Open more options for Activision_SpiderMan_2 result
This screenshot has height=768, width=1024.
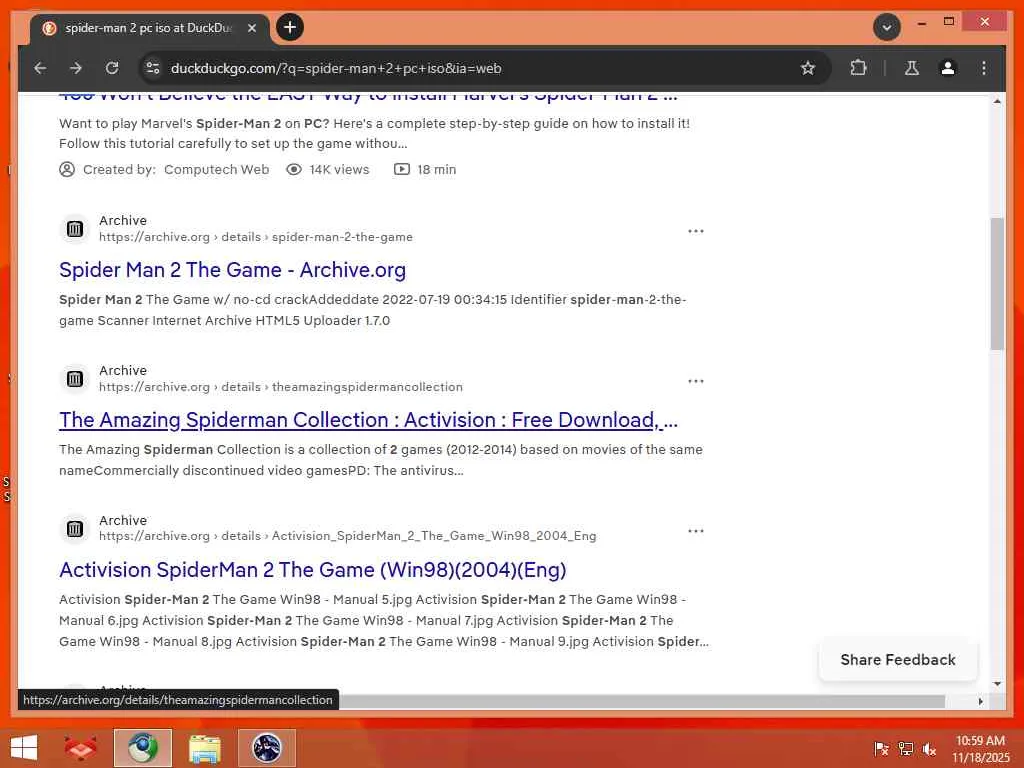tap(696, 531)
